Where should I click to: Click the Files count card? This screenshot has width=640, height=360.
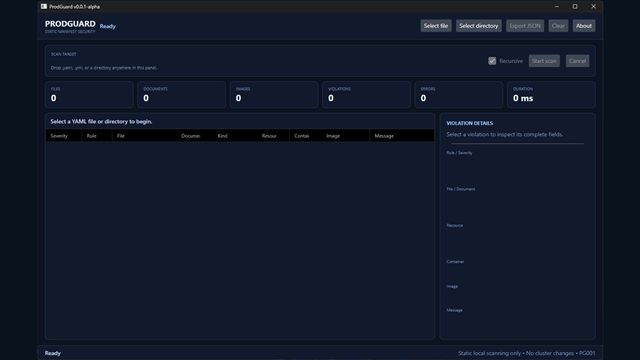click(89, 95)
